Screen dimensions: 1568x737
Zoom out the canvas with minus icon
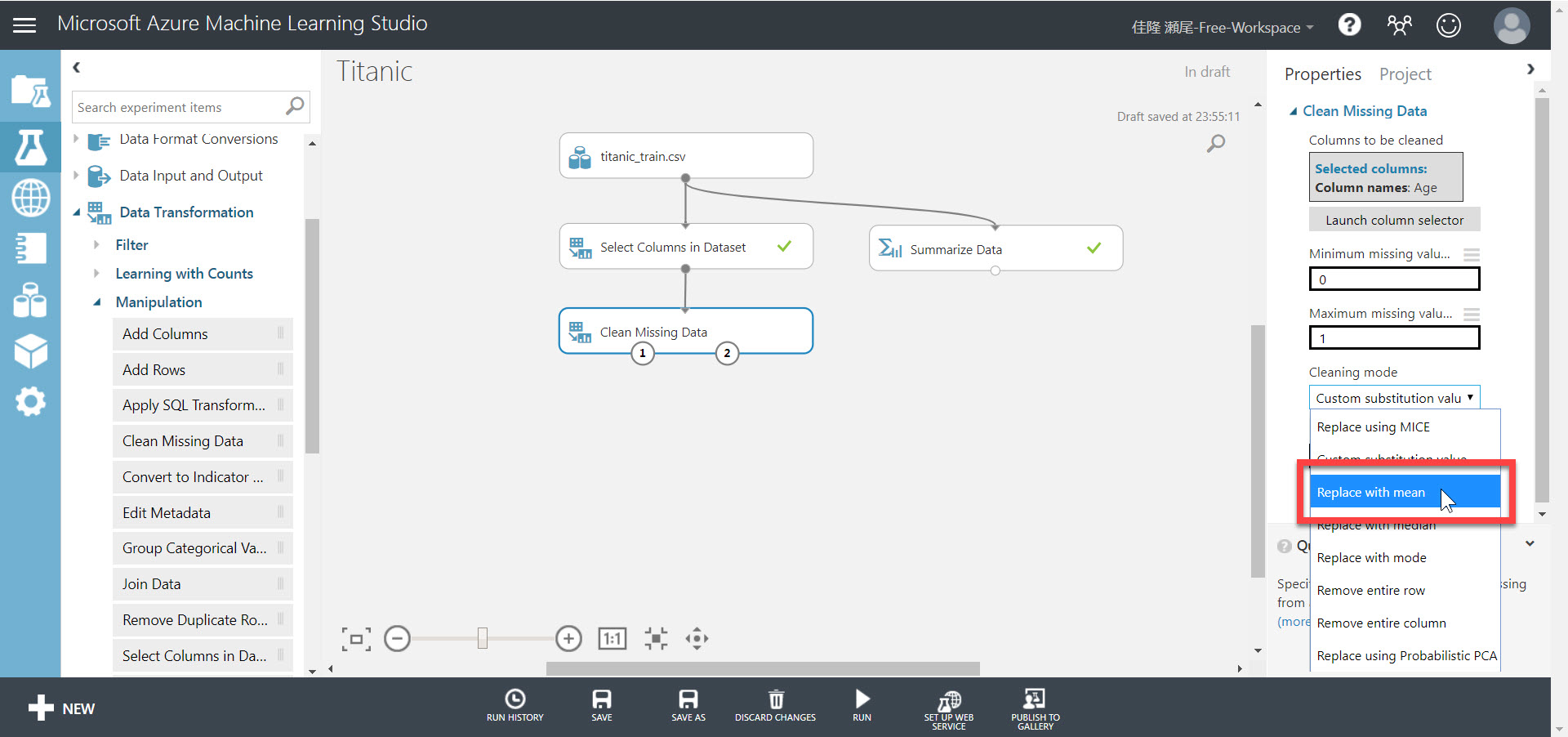(x=397, y=638)
